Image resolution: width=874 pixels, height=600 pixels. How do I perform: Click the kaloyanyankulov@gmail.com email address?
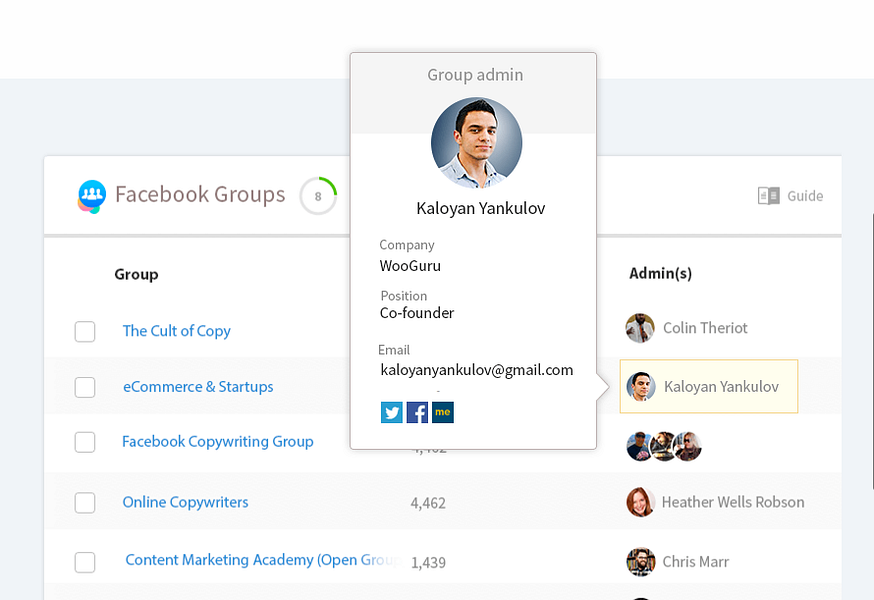[477, 370]
